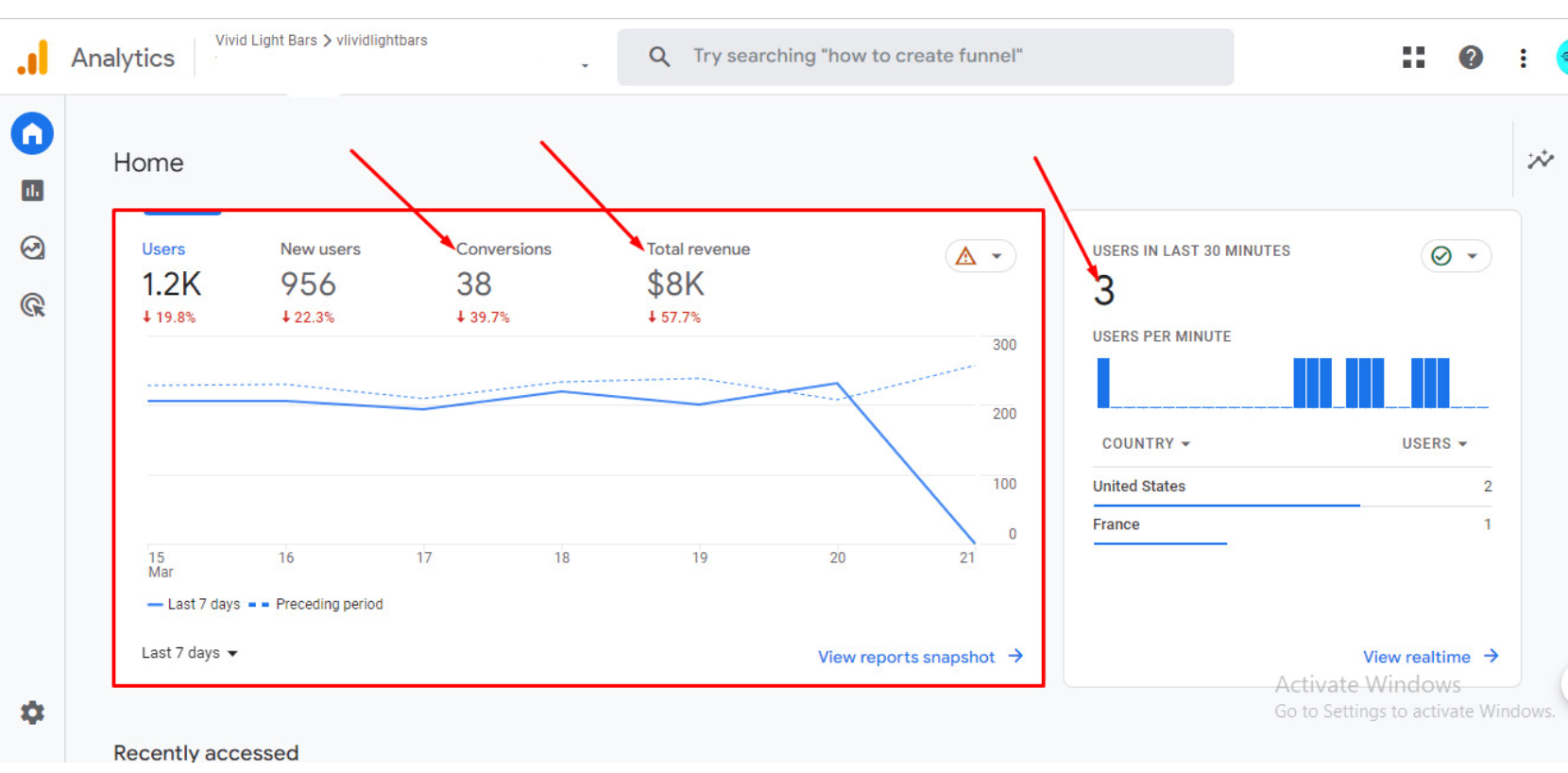Click the Help question mark icon

pos(1470,58)
